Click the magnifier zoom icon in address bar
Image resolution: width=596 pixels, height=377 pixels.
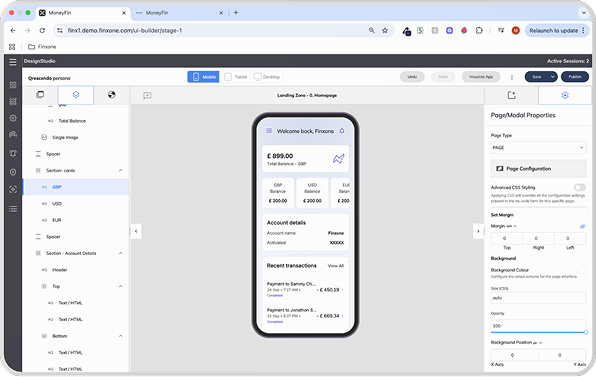coord(372,30)
